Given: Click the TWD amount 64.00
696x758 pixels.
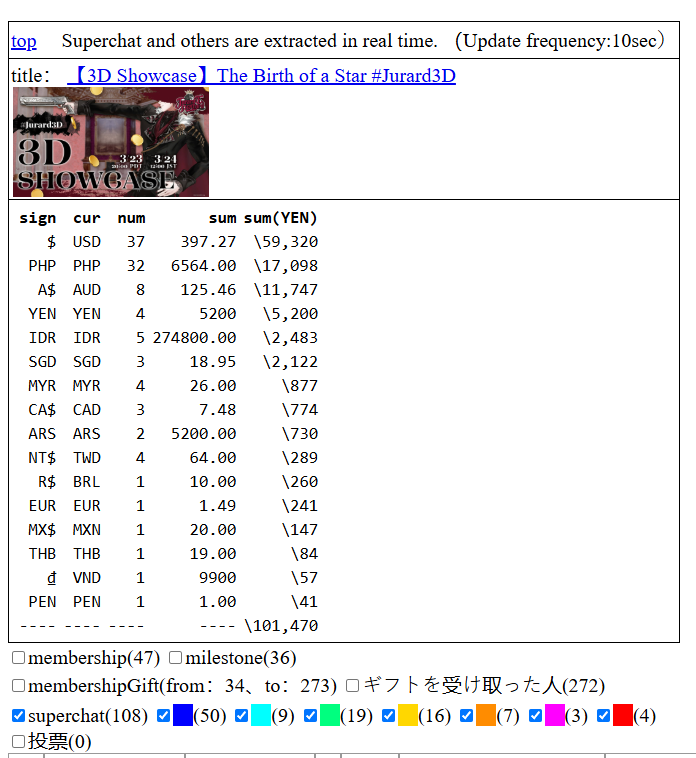Looking at the screenshot, I should point(213,458).
